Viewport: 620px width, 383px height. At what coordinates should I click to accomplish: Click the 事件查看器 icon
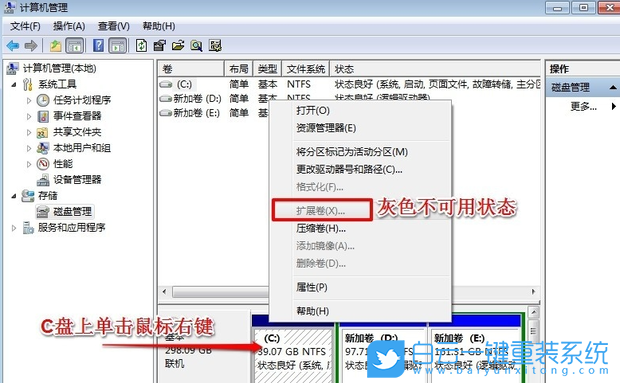[43, 116]
